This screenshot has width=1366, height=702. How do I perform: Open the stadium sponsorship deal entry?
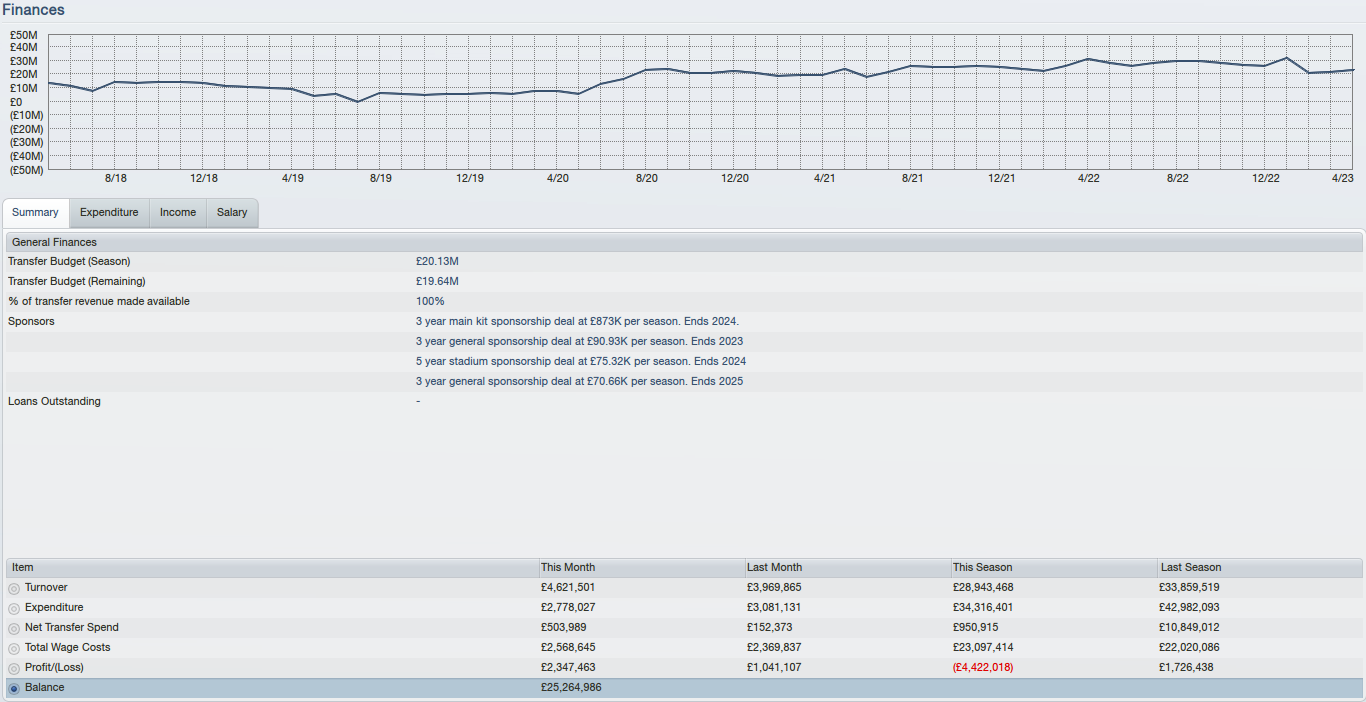tap(580, 361)
